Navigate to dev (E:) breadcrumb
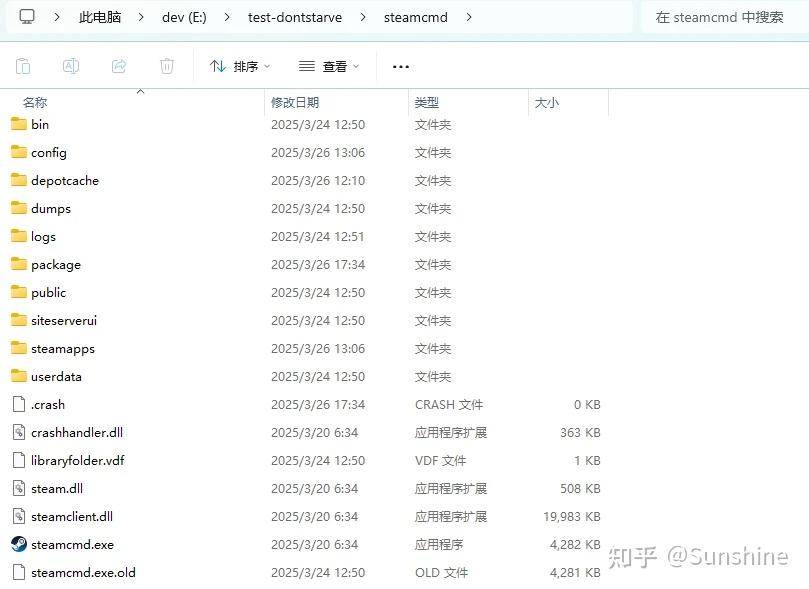 click(184, 17)
